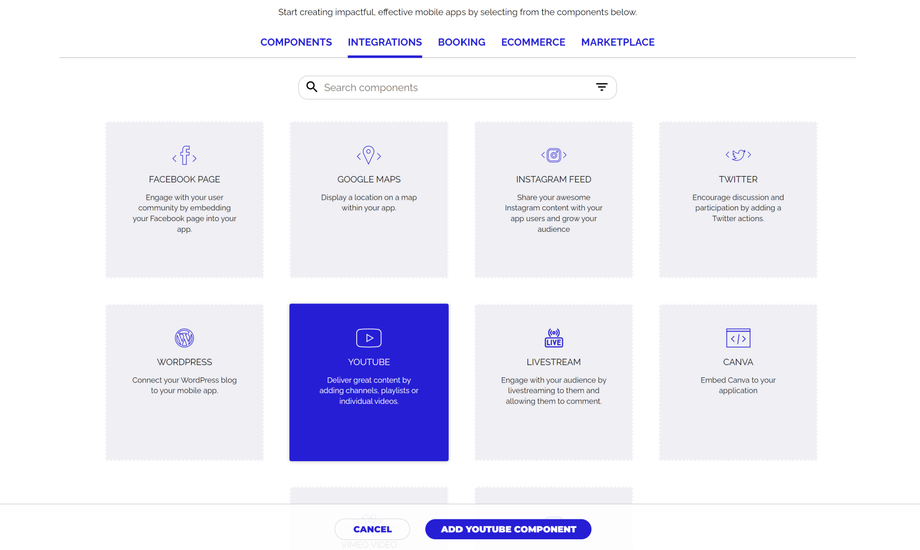Select the Twitter title text
Viewport: 920px width, 550px height.
pyautogui.click(x=738, y=180)
